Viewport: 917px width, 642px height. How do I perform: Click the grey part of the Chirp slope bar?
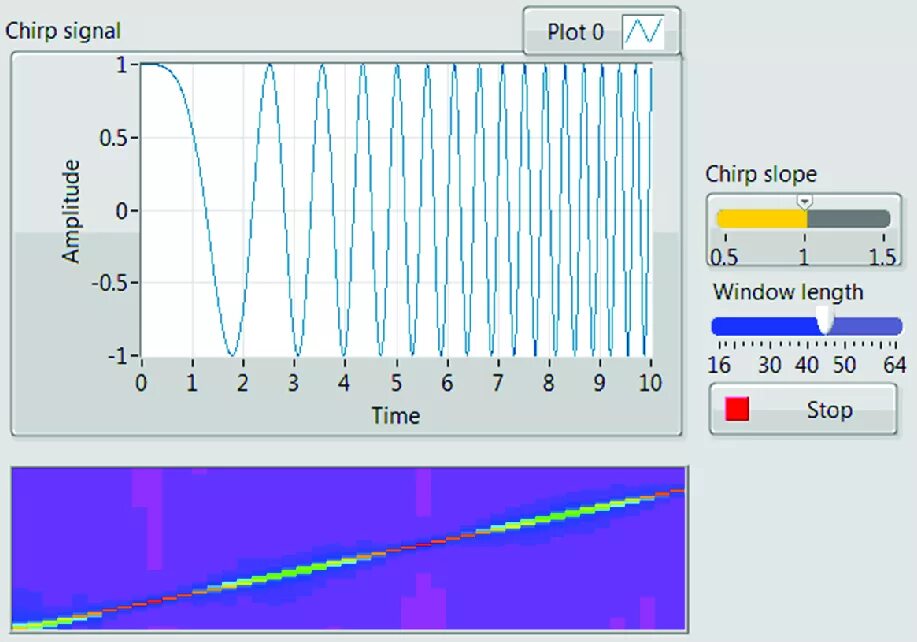click(849, 219)
